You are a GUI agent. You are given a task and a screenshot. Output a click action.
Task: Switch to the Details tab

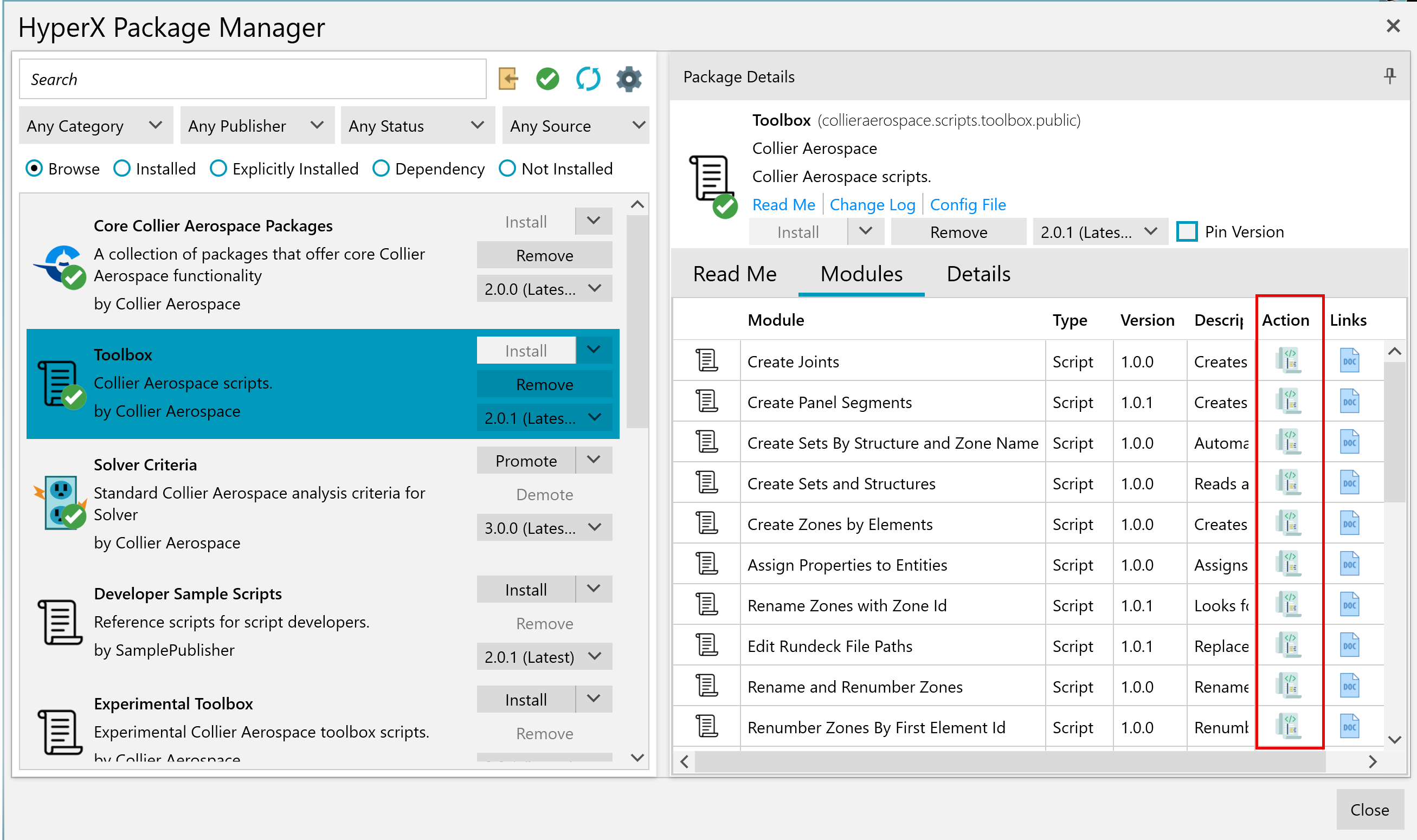[978, 274]
